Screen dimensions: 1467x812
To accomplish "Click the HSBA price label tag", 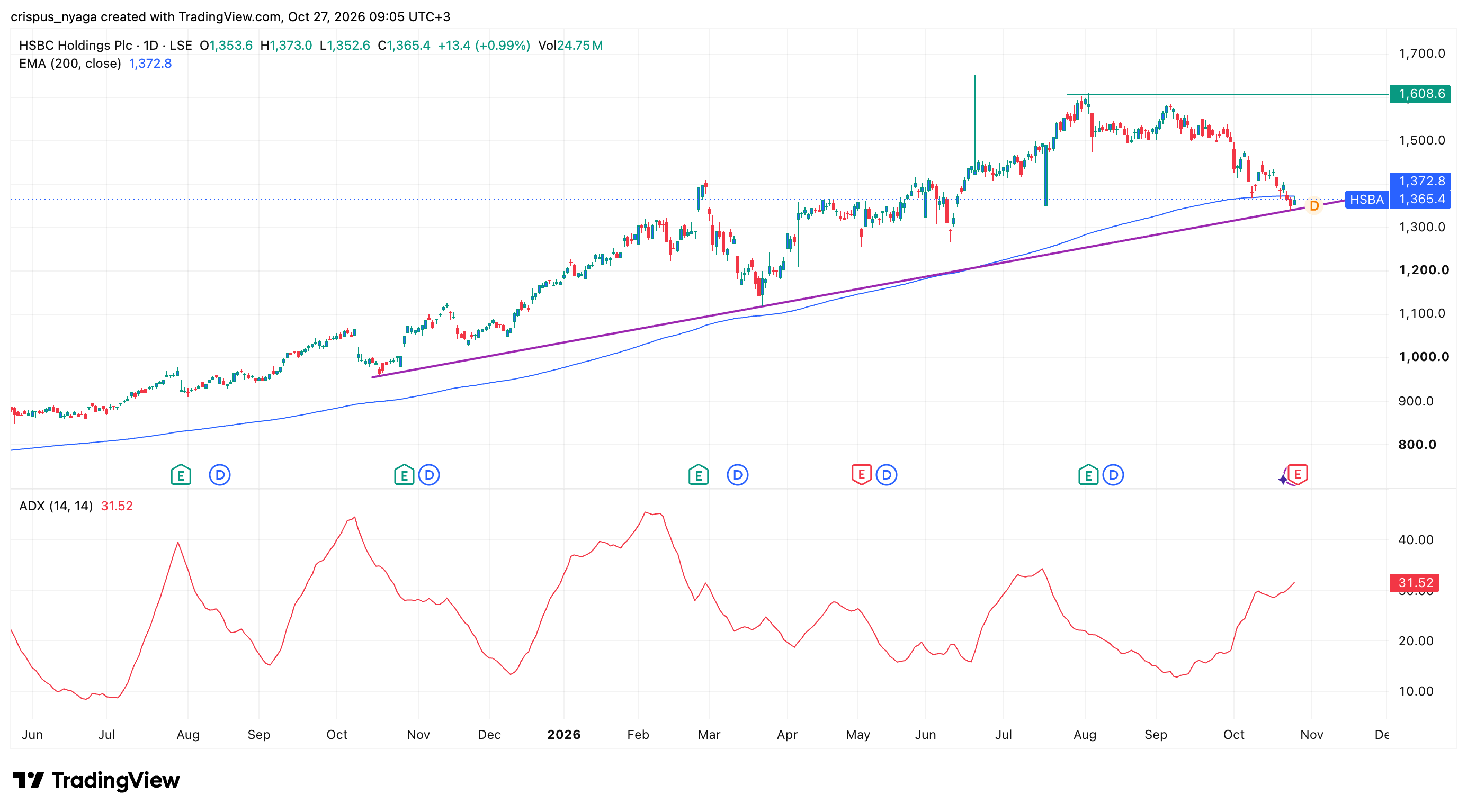I will (x=1367, y=200).
